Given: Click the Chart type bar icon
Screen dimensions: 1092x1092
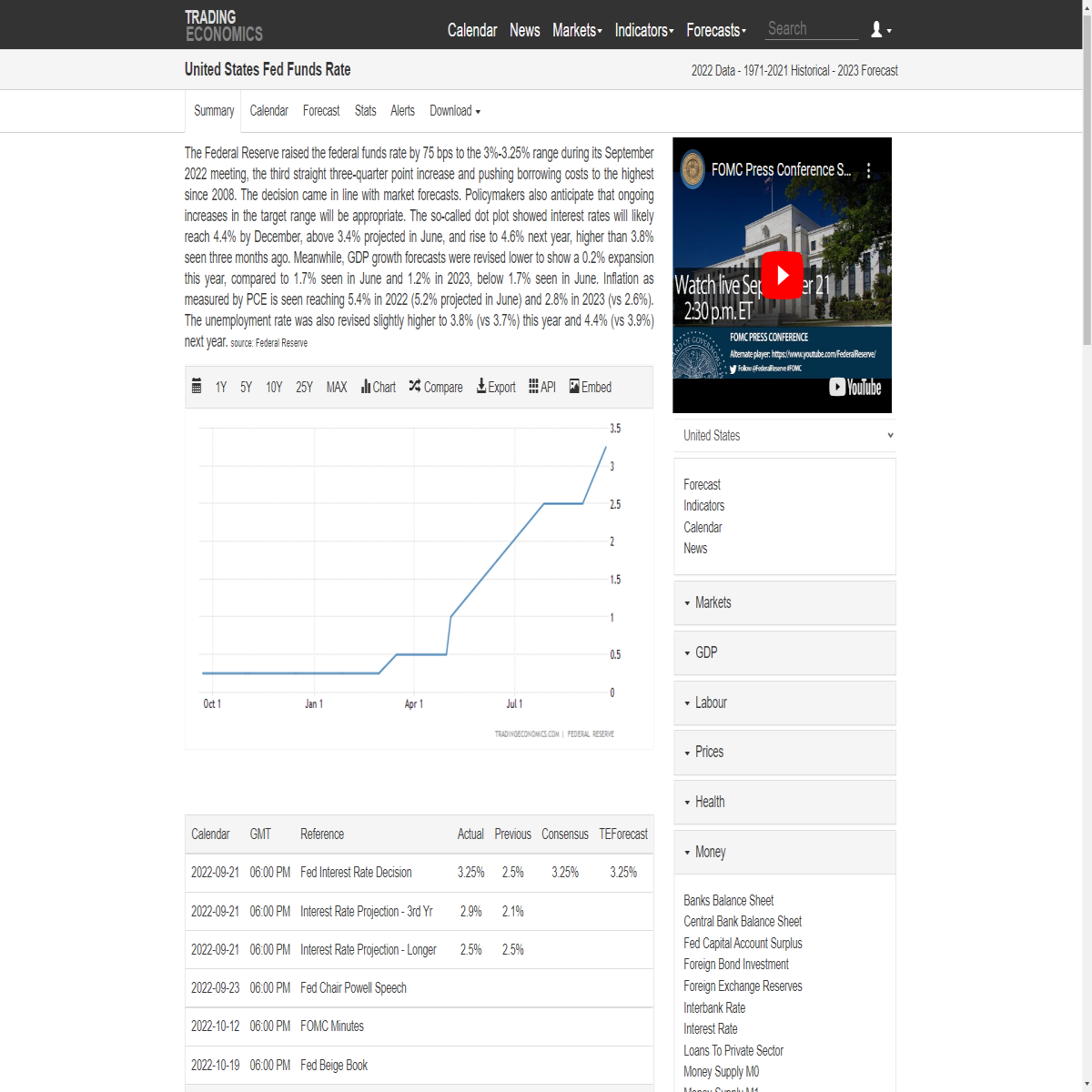Looking at the screenshot, I should pos(366,387).
